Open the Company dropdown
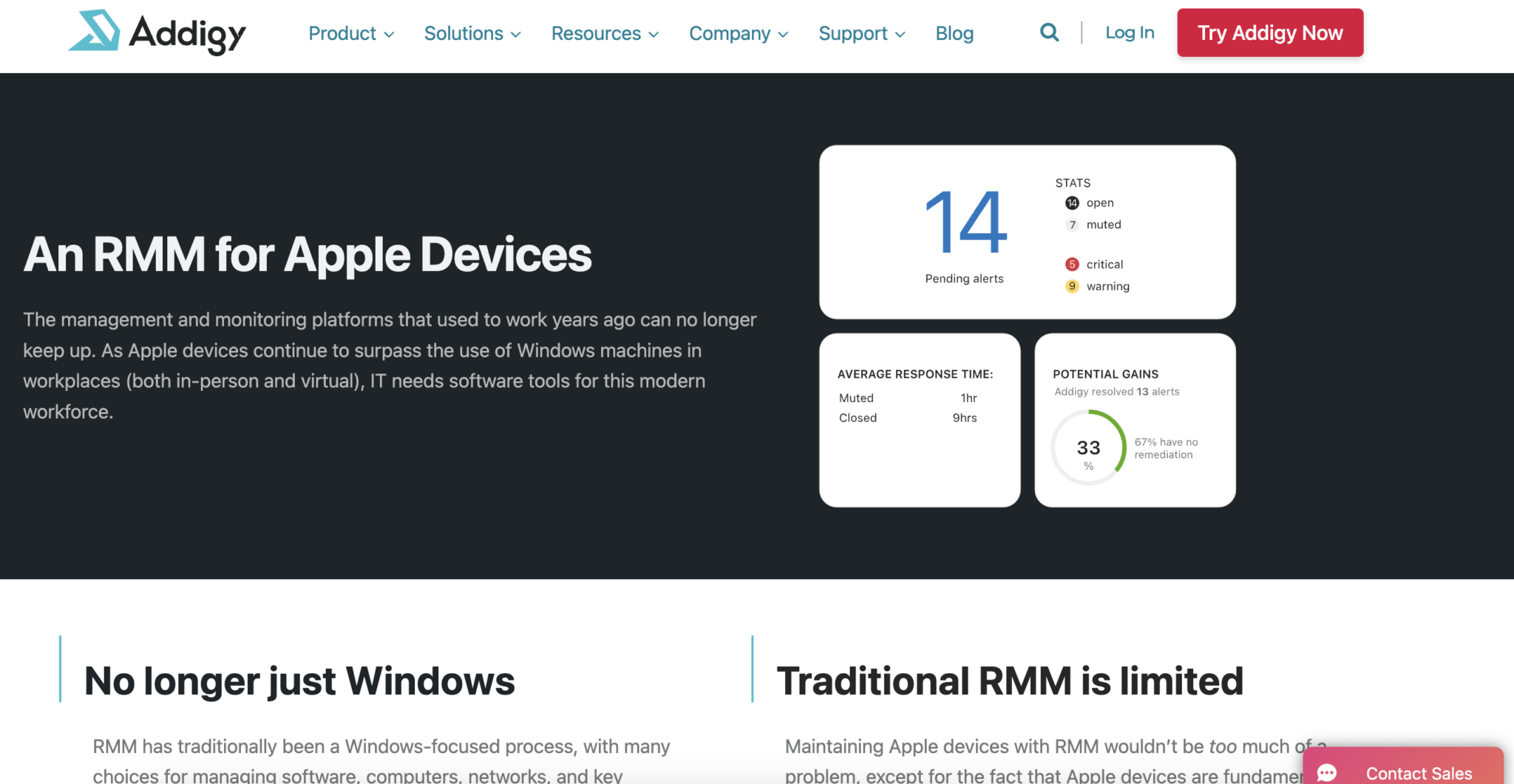The image size is (1514, 784). tap(738, 33)
